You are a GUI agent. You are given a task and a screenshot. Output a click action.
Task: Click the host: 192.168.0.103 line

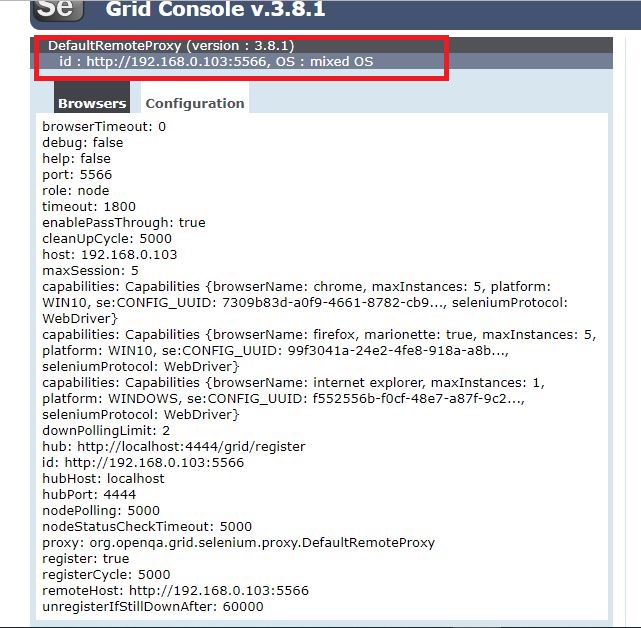click(x=110, y=254)
